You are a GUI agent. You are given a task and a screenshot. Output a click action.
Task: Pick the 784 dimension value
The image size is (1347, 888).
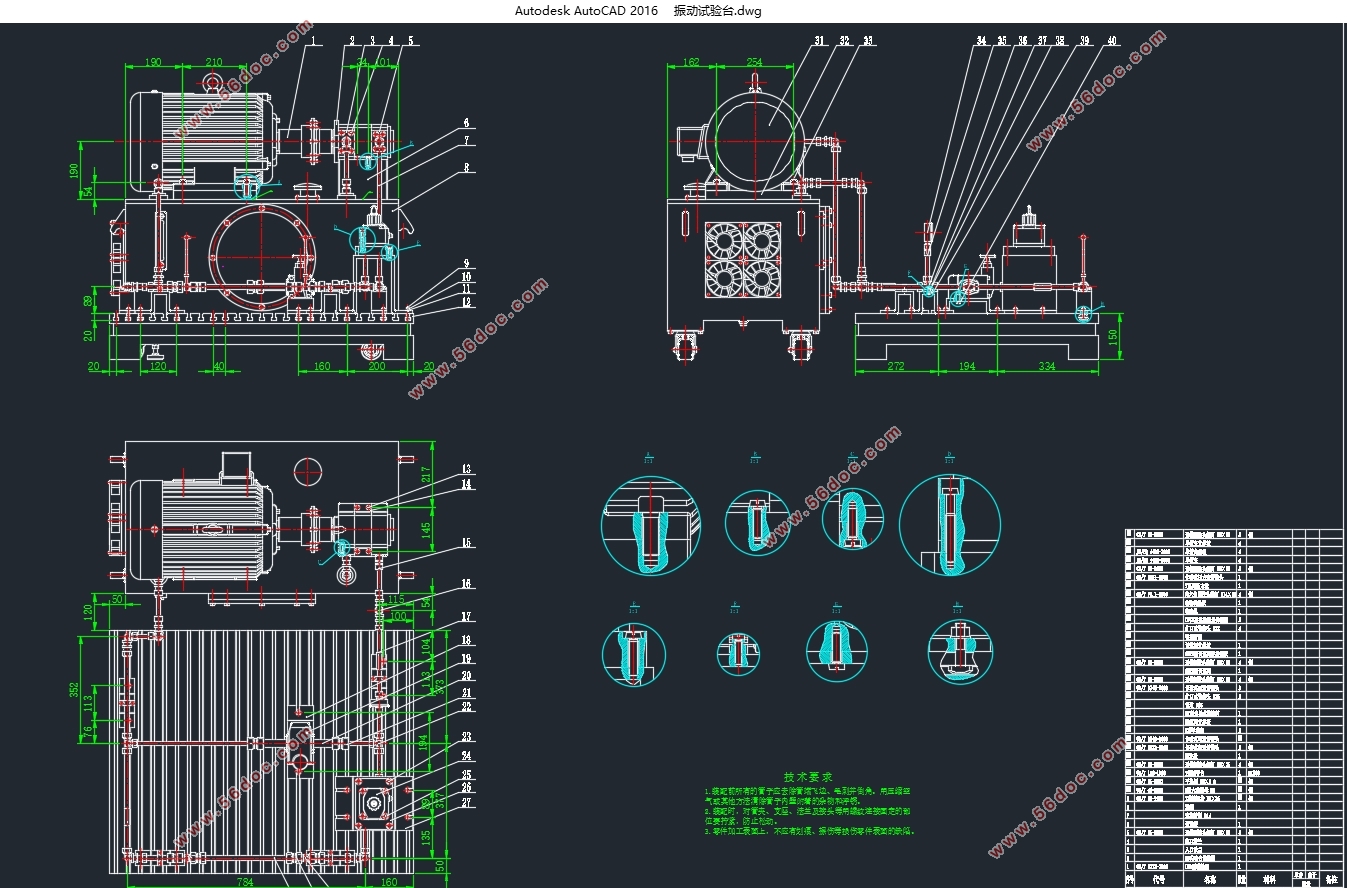coord(243,882)
